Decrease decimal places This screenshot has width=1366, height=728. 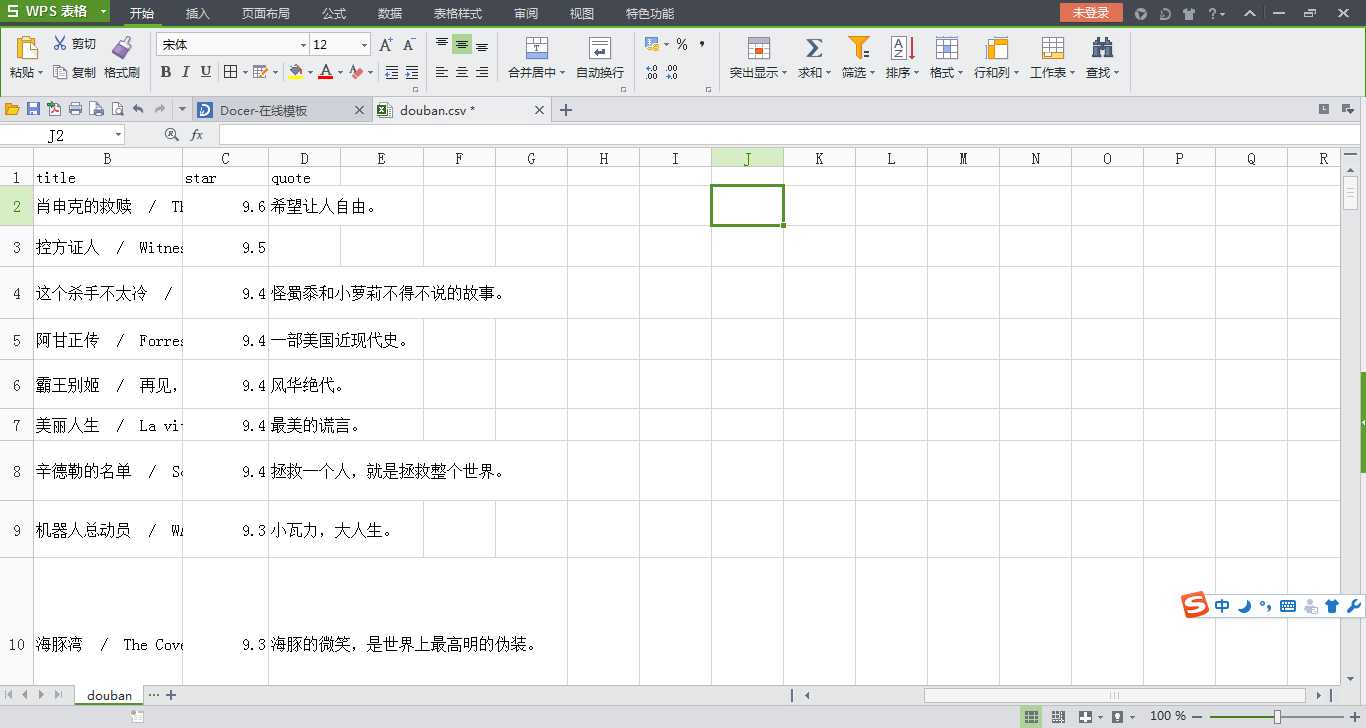click(672, 72)
